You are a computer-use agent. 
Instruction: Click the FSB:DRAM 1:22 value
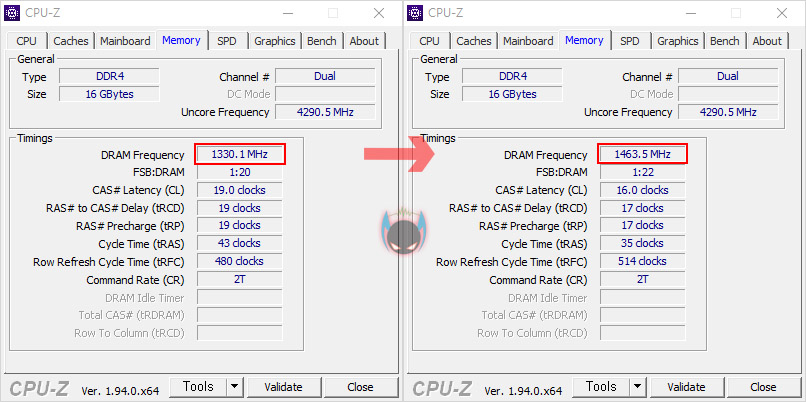tap(643, 172)
